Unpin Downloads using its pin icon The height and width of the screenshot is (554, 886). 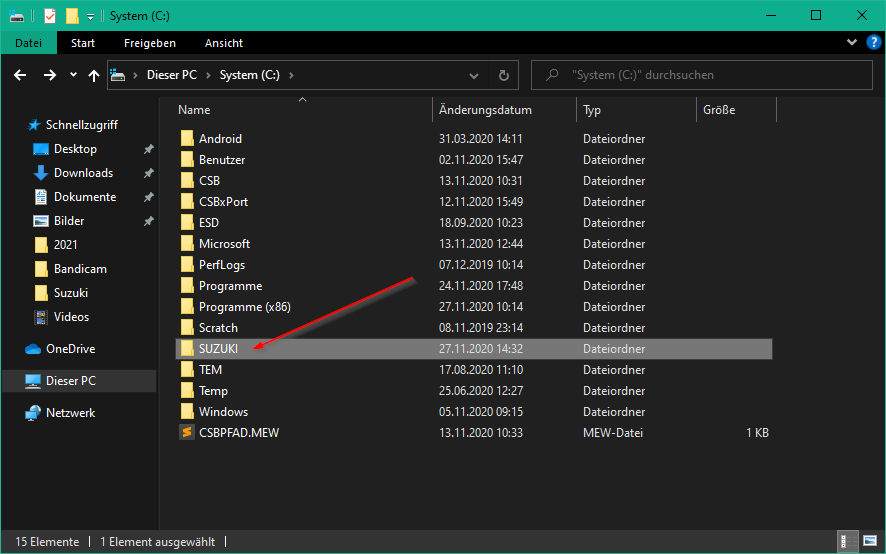149,173
